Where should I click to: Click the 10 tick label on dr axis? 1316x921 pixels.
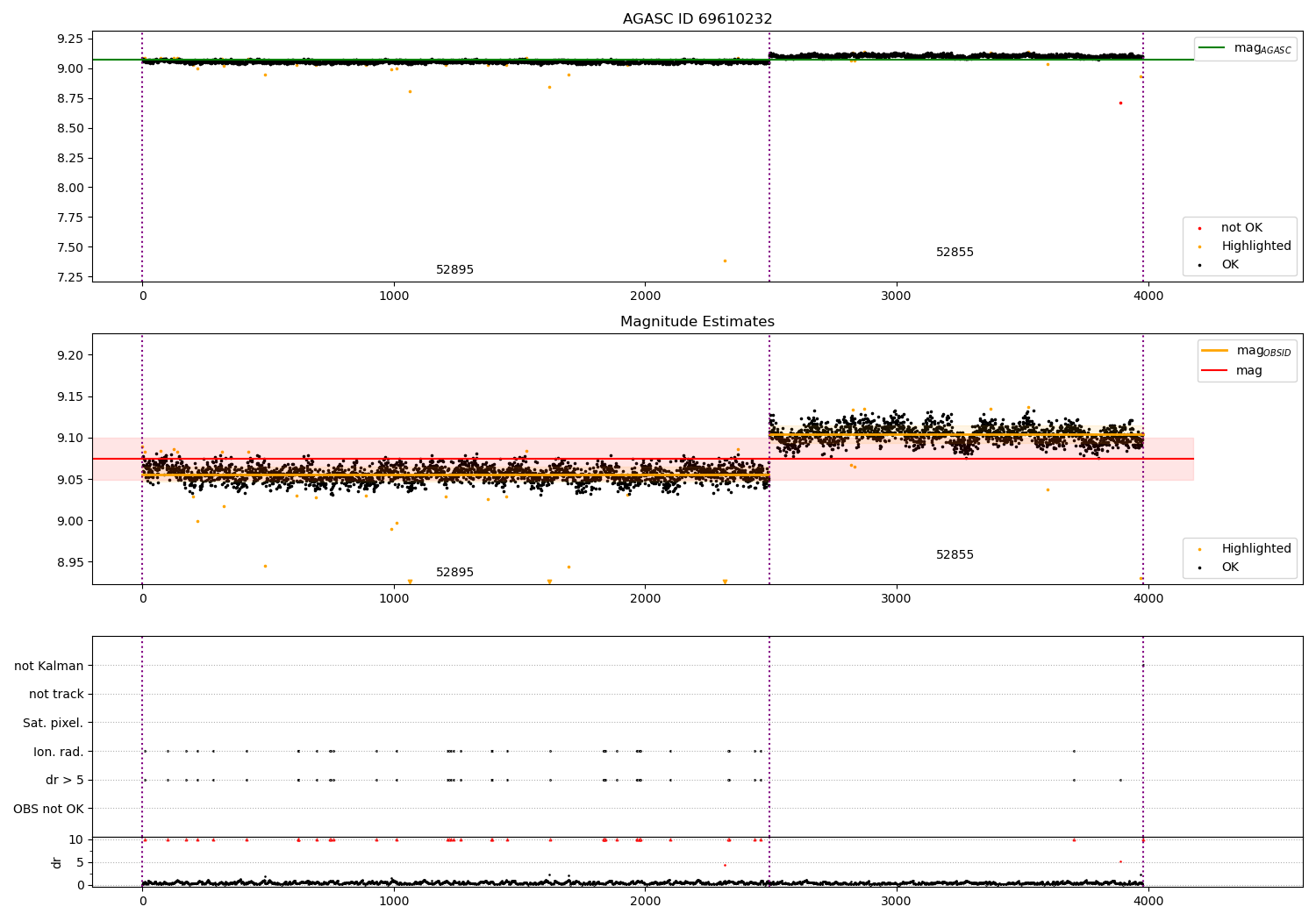(x=76, y=839)
